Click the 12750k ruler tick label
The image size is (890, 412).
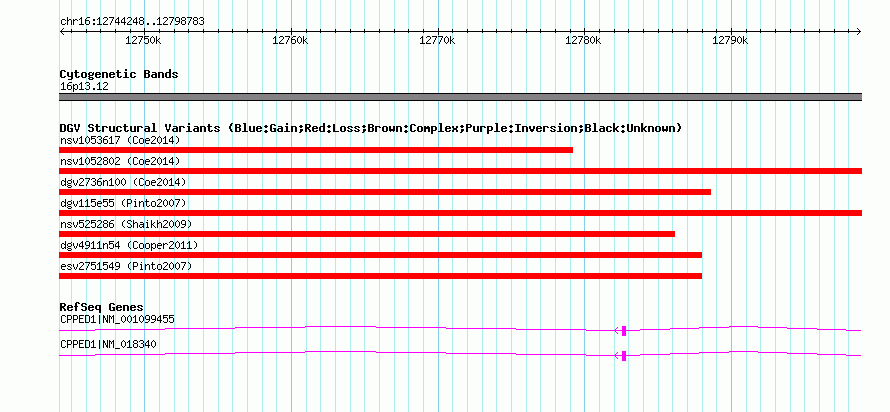[144, 40]
